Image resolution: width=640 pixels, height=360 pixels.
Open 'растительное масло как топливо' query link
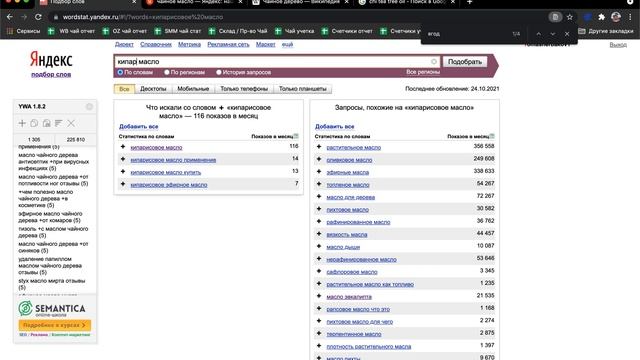(370, 284)
